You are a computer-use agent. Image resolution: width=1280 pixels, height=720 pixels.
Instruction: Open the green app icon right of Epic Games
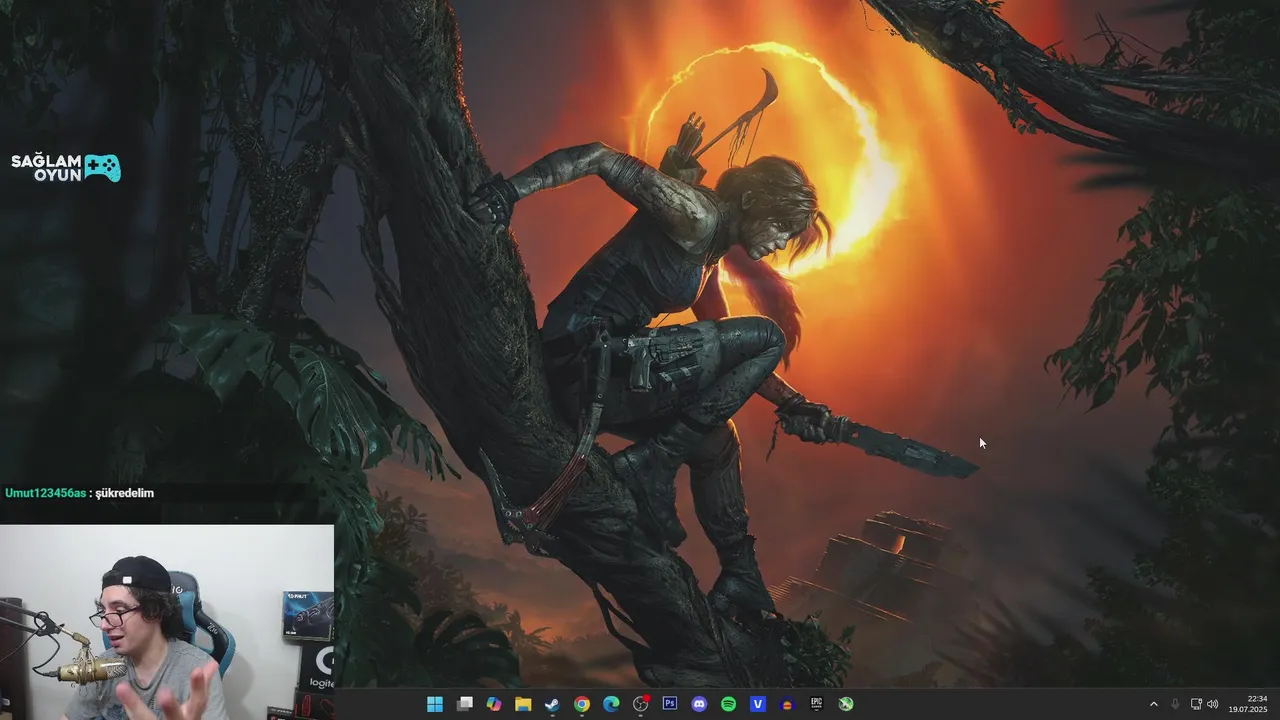click(846, 704)
